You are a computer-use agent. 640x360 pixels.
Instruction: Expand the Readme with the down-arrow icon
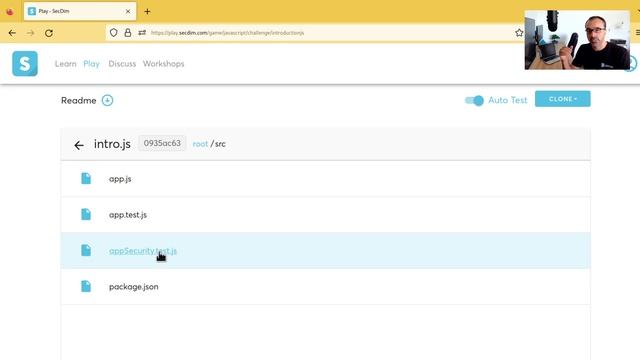(x=107, y=100)
